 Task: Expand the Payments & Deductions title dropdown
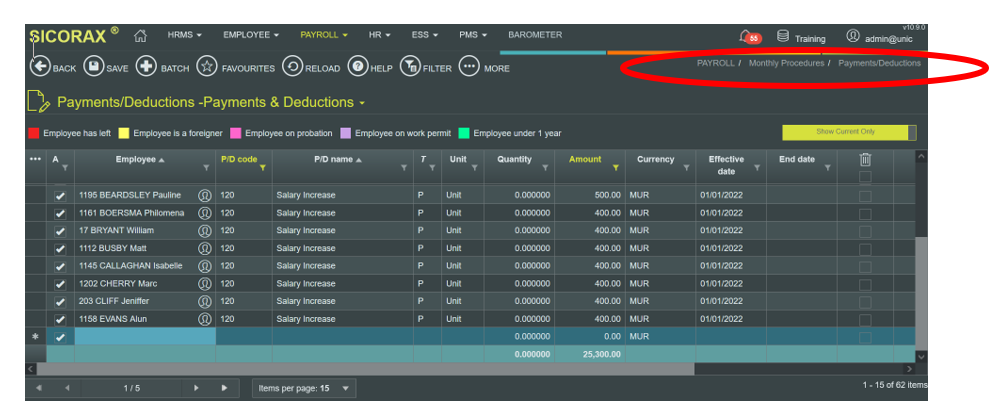point(362,103)
